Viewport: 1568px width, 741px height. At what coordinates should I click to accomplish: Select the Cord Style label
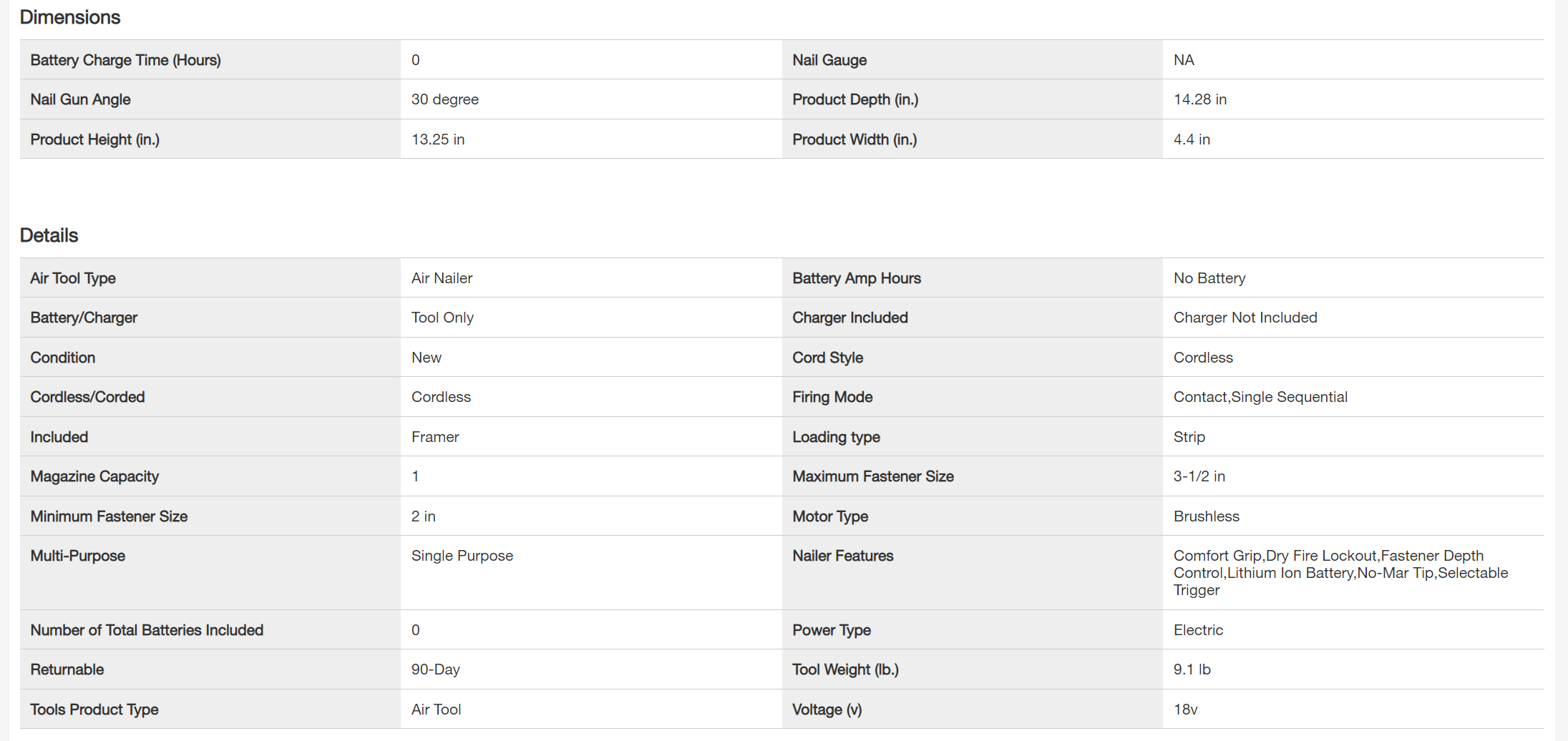(827, 358)
